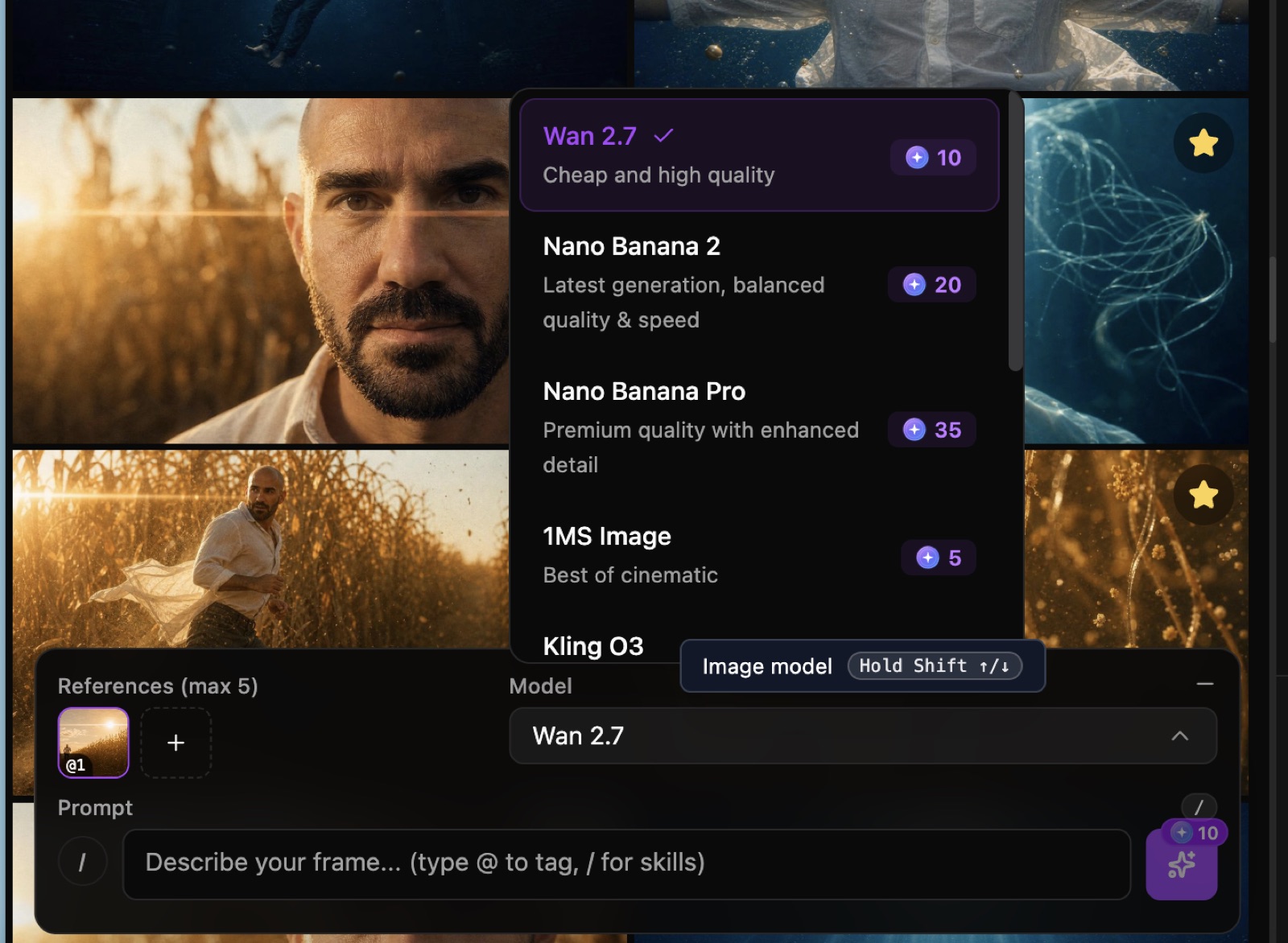
Task: Open the man running in cornfield image
Action: pyautogui.click(x=261, y=549)
